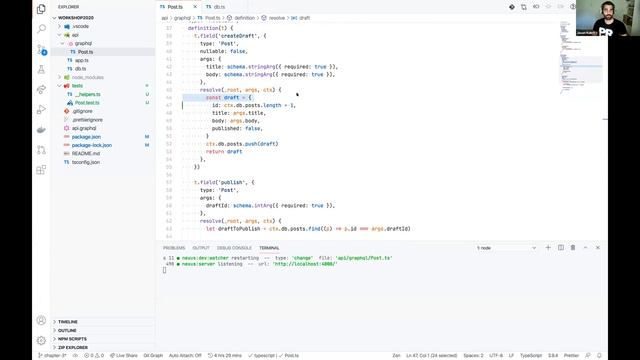The width and height of the screenshot is (640, 360).
Task: Click the chapter-3 branch in status bar
Action: [x=52, y=356]
